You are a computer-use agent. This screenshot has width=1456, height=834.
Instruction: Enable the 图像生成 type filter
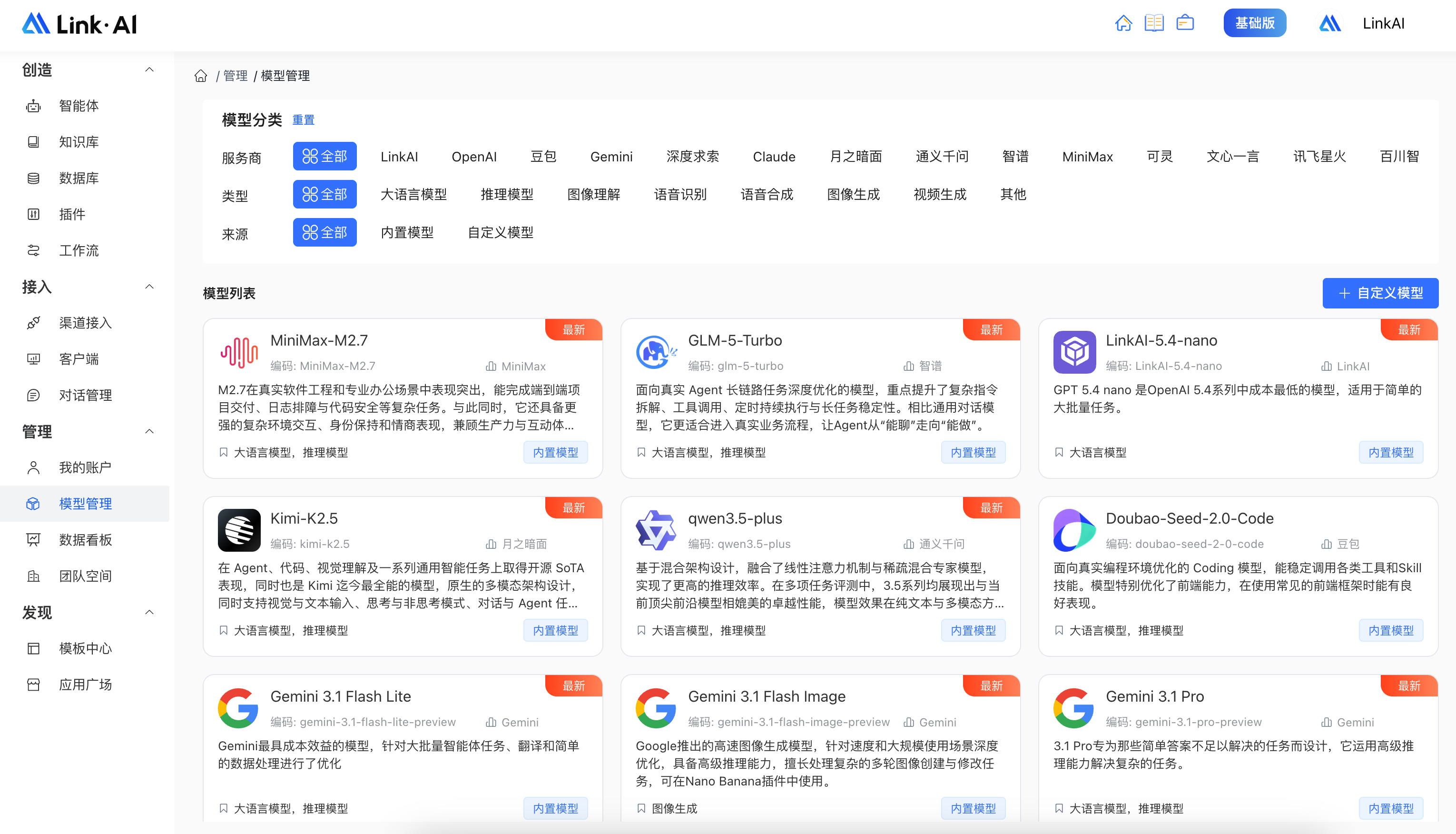tap(854, 194)
